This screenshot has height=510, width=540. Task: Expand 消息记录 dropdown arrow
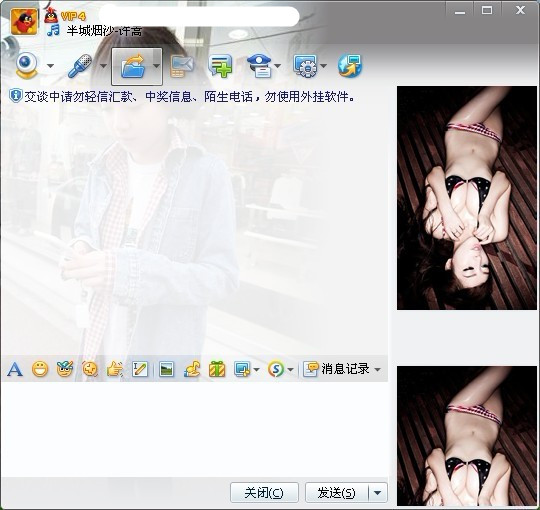pos(377,370)
